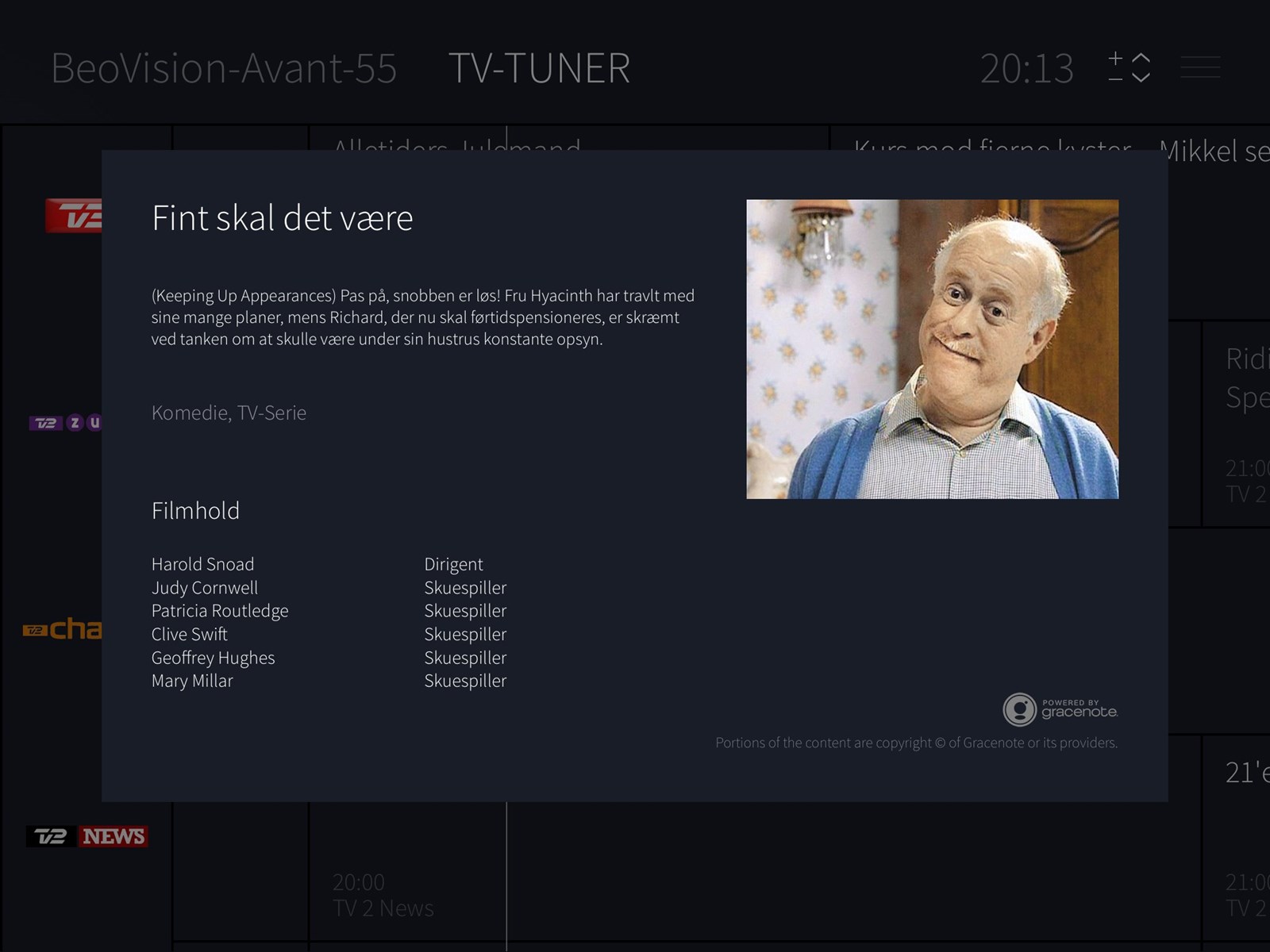Click the Dirigent role label
Image resolution: width=1270 pixels, height=952 pixels.
click(x=453, y=564)
